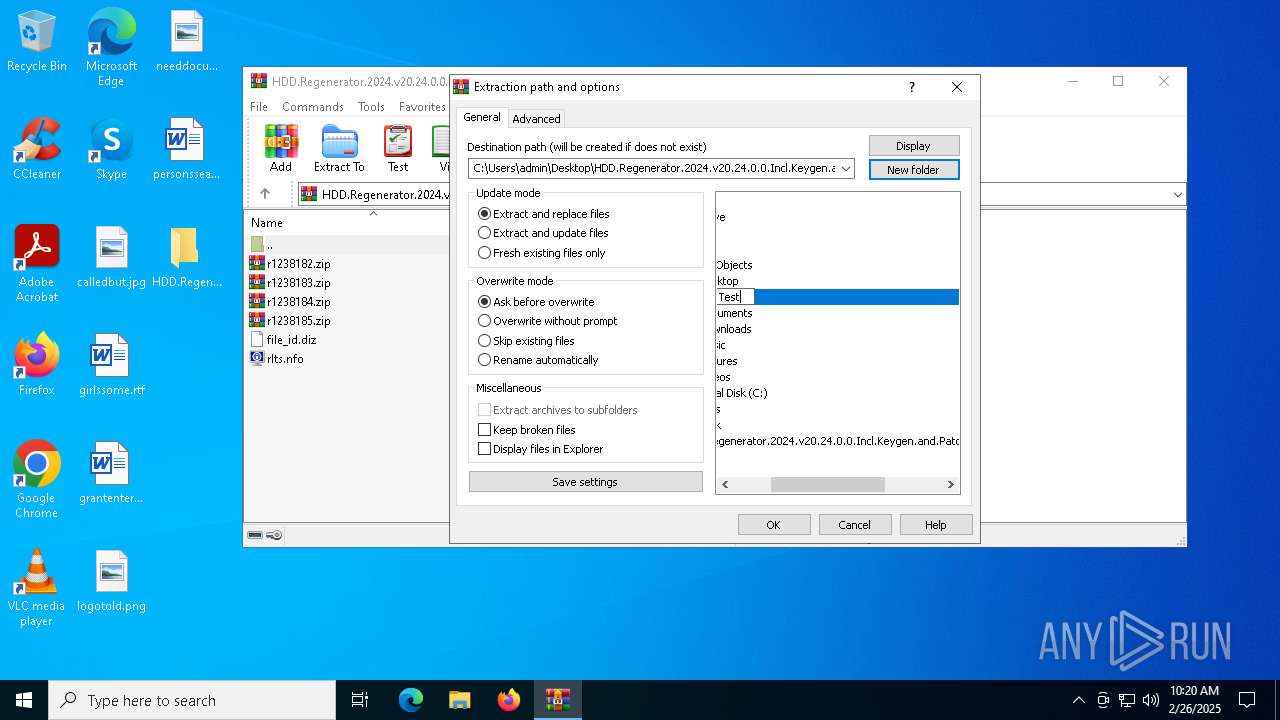1280x720 pixels.
Task: Select the parent folder '..' entry
Action: click(x=262, y=244)
